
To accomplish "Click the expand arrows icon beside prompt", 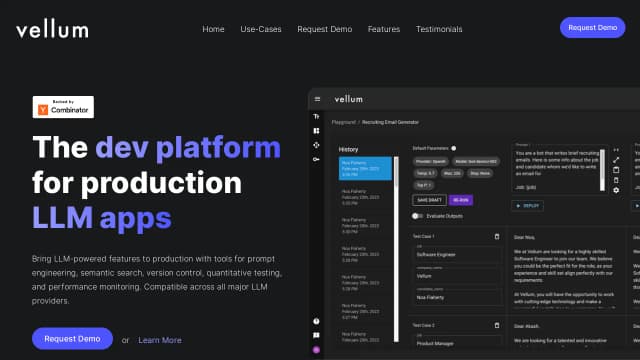I will pos(616,160).
